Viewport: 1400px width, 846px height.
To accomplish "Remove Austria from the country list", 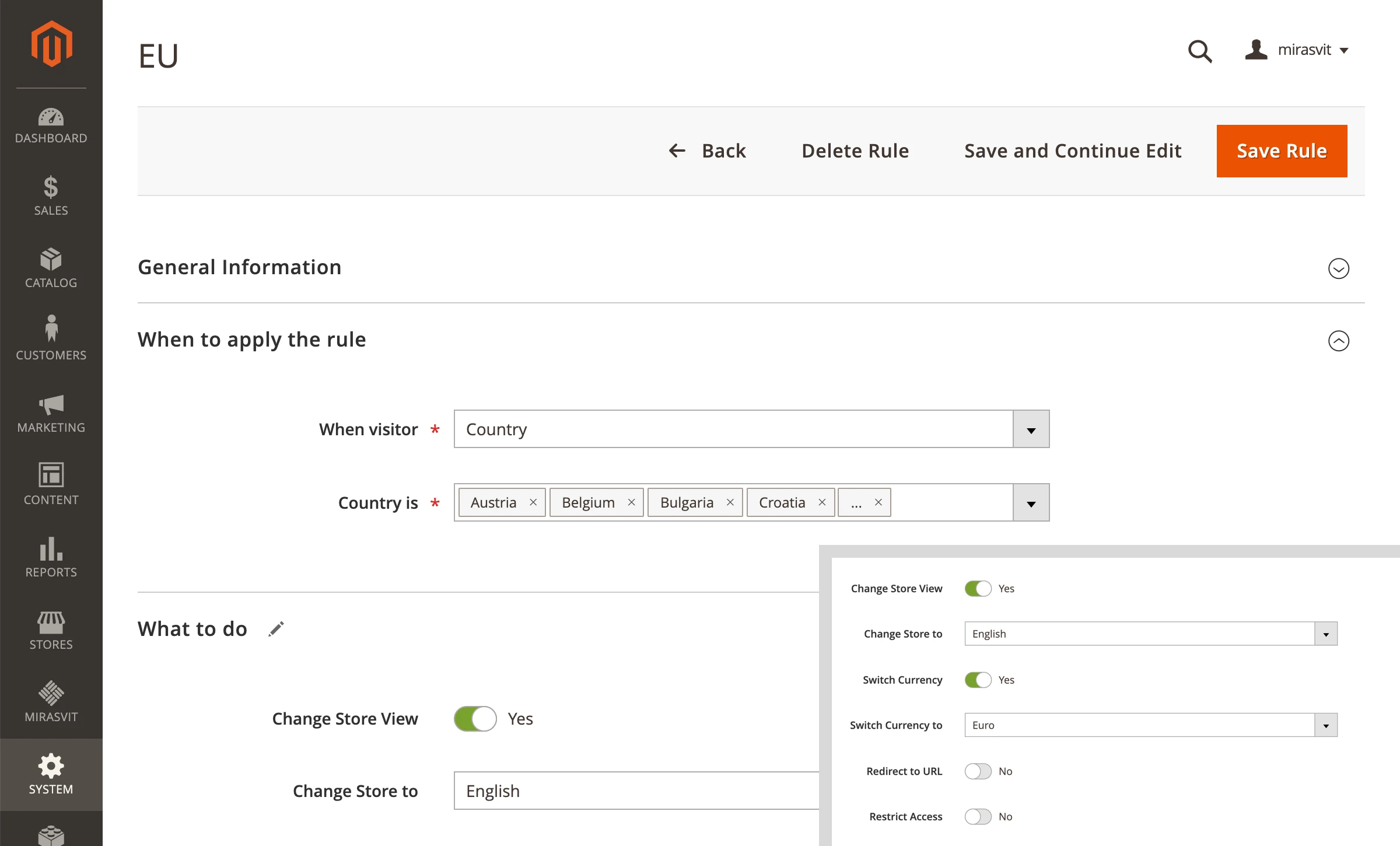I will (533, 502).
